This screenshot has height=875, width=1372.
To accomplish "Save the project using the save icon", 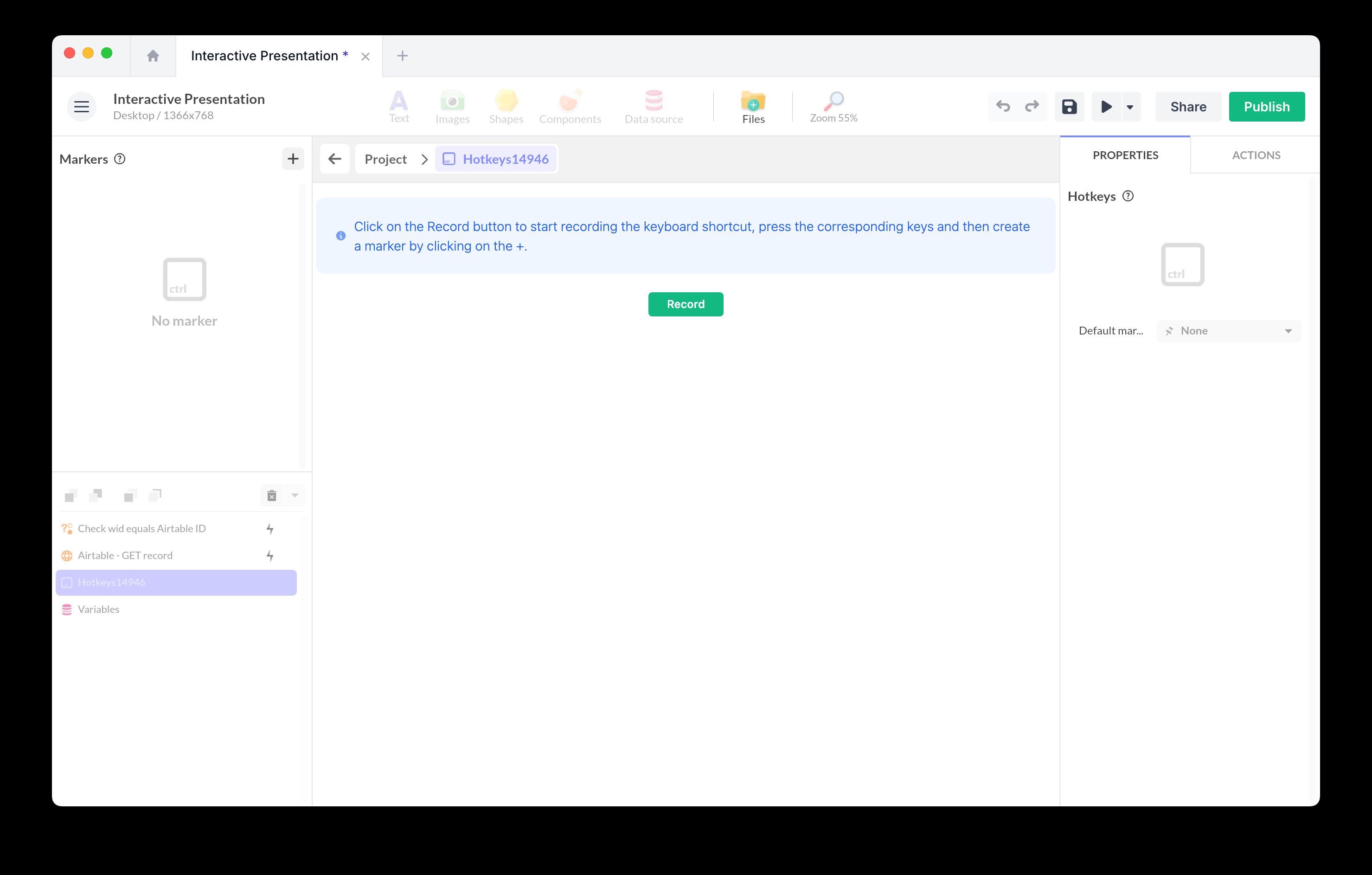I will [1069, 106].
